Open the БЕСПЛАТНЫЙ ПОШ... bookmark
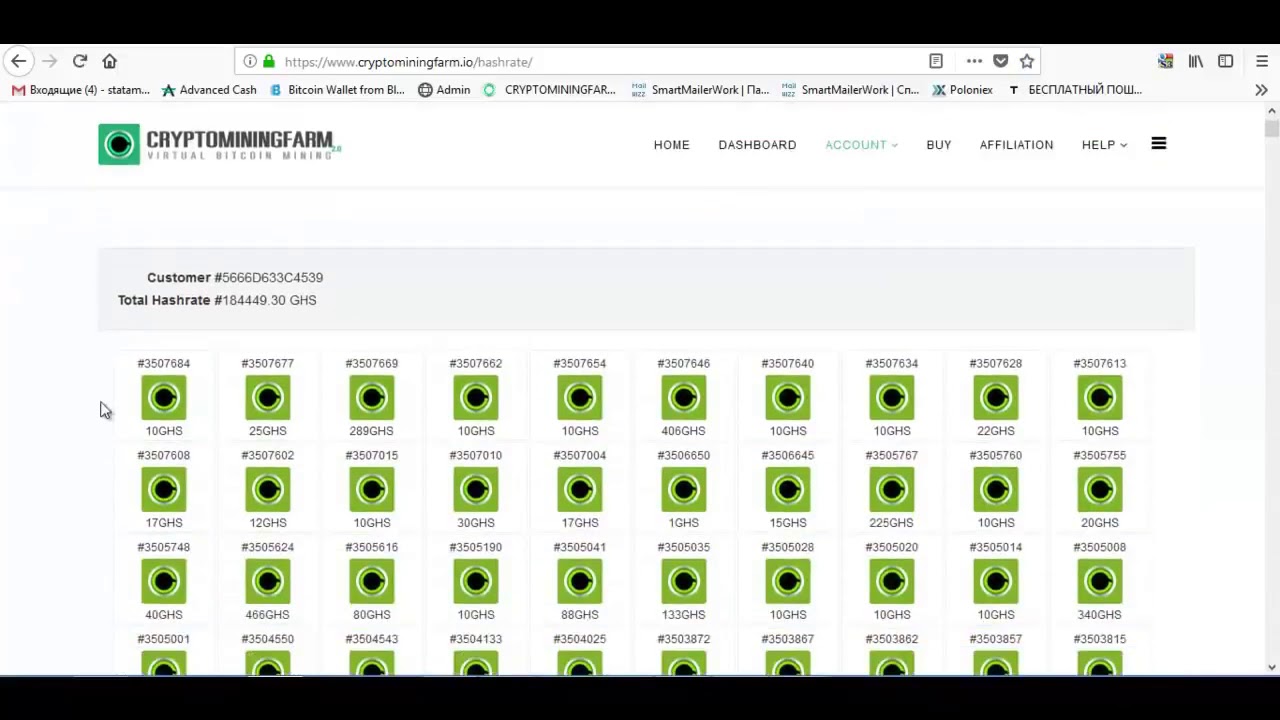This screenshot has height=720, width=1280. 1074,90
